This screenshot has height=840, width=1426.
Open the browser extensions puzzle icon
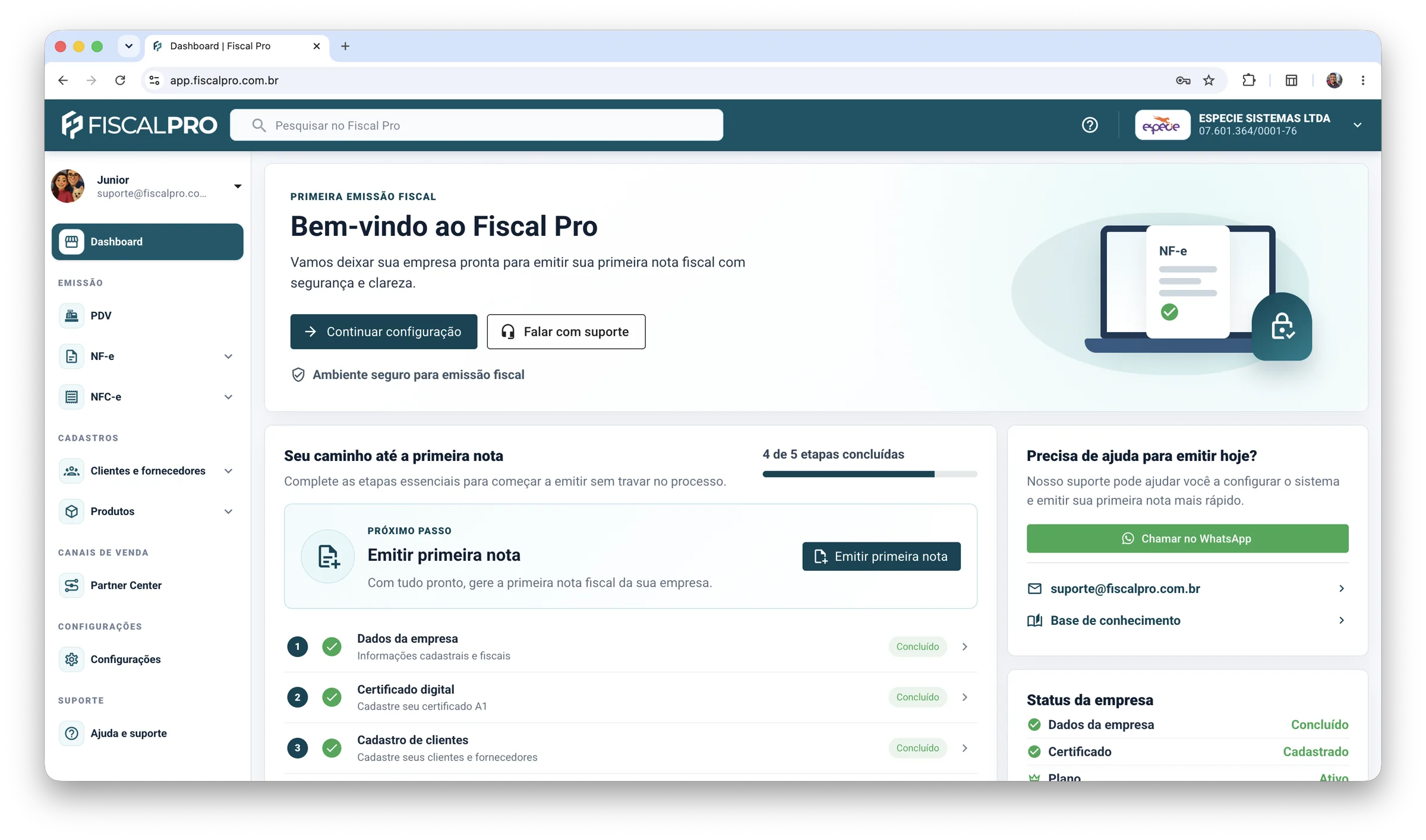pyautogui.click(x=1249, y=80)
